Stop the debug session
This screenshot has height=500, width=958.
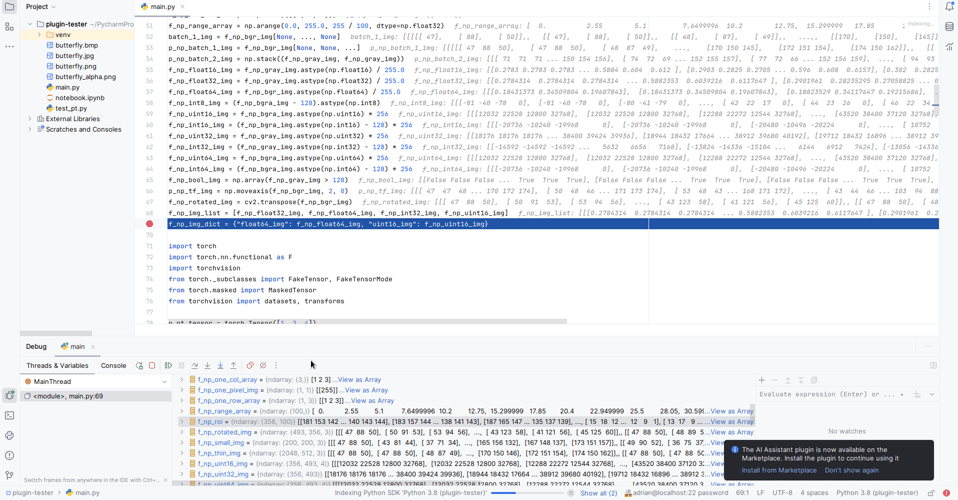tap(152, 366)
